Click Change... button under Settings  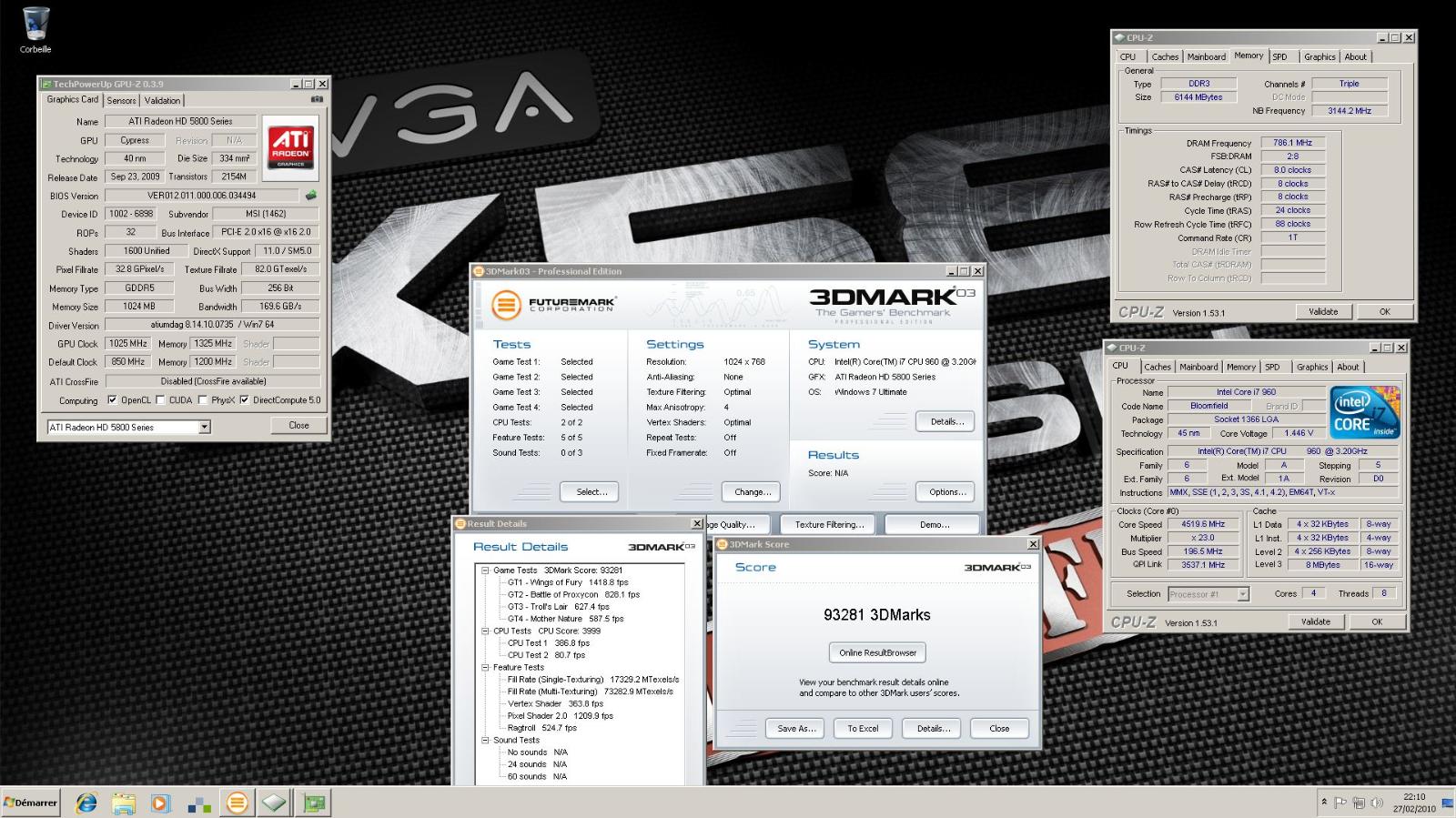click(752, 491)
